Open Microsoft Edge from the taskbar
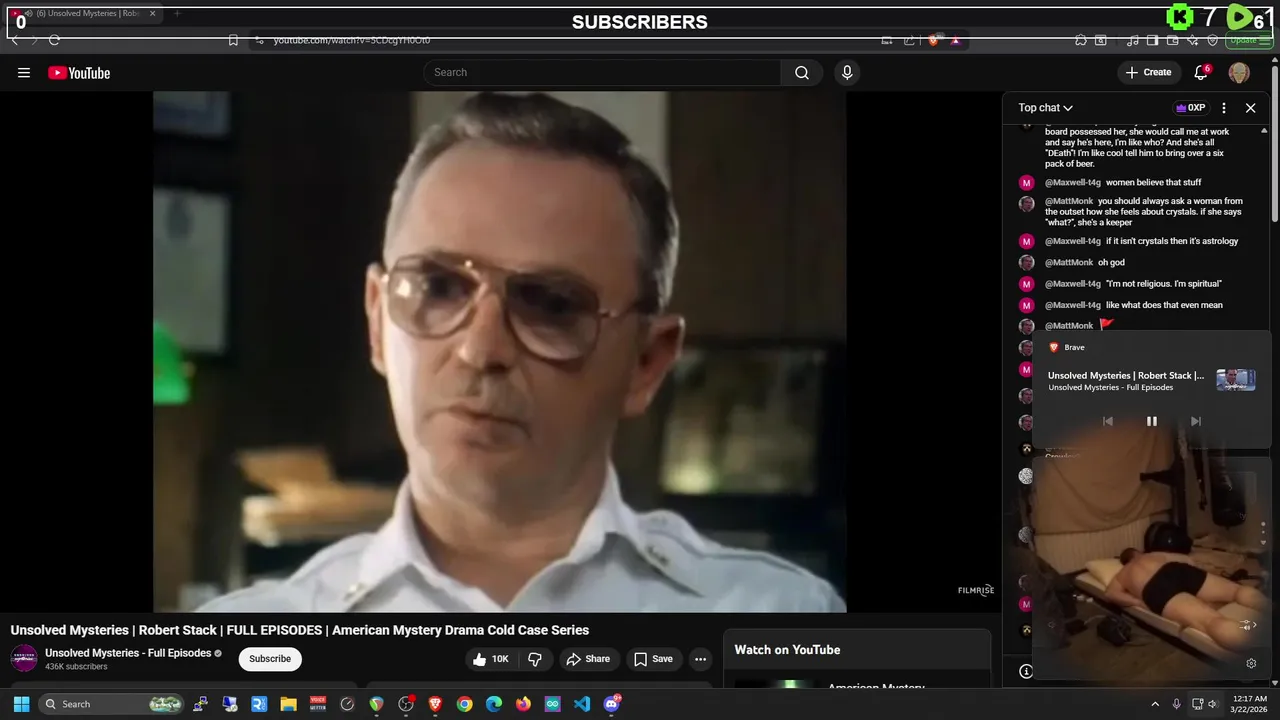 click(494, 704)
